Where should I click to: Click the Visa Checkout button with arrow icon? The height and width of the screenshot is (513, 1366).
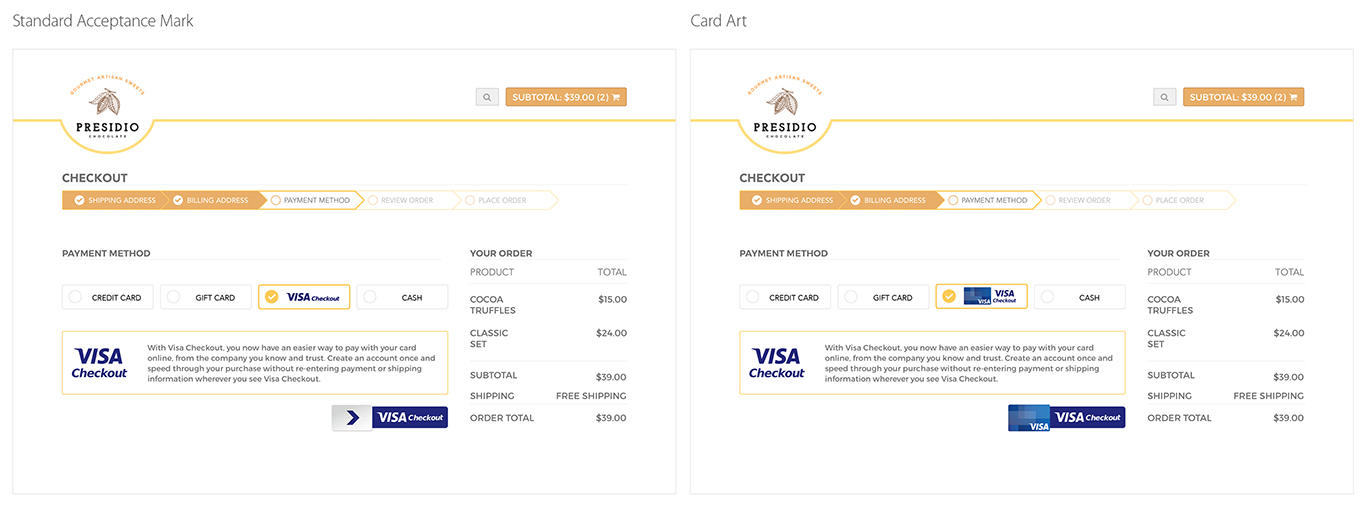tap(390, 417)
